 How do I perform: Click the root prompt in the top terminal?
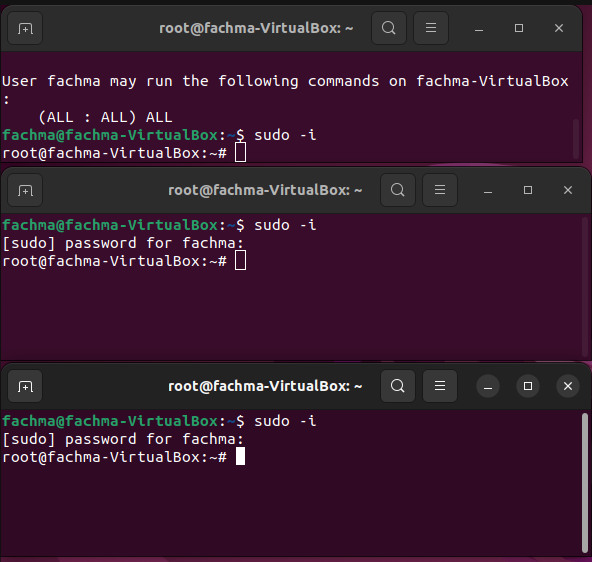click(114, 153)
